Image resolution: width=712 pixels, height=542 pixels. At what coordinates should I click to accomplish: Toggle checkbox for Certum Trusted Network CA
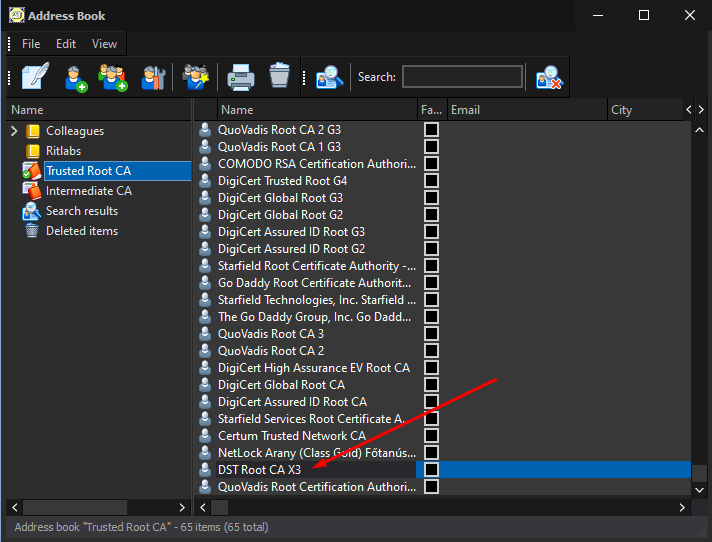tap(431, 436)
